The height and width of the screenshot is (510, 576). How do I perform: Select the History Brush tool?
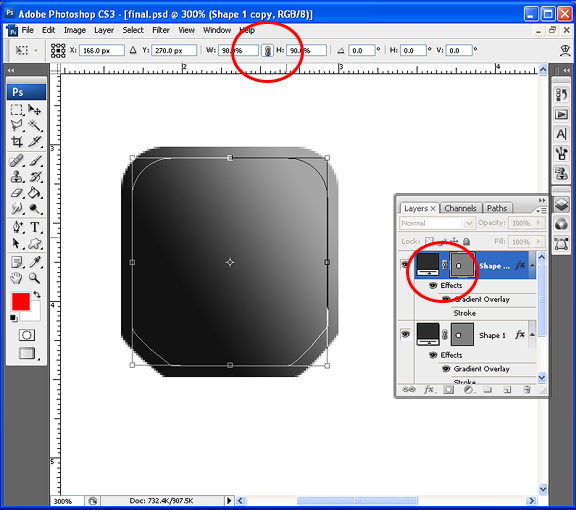(x=35, y=177)
